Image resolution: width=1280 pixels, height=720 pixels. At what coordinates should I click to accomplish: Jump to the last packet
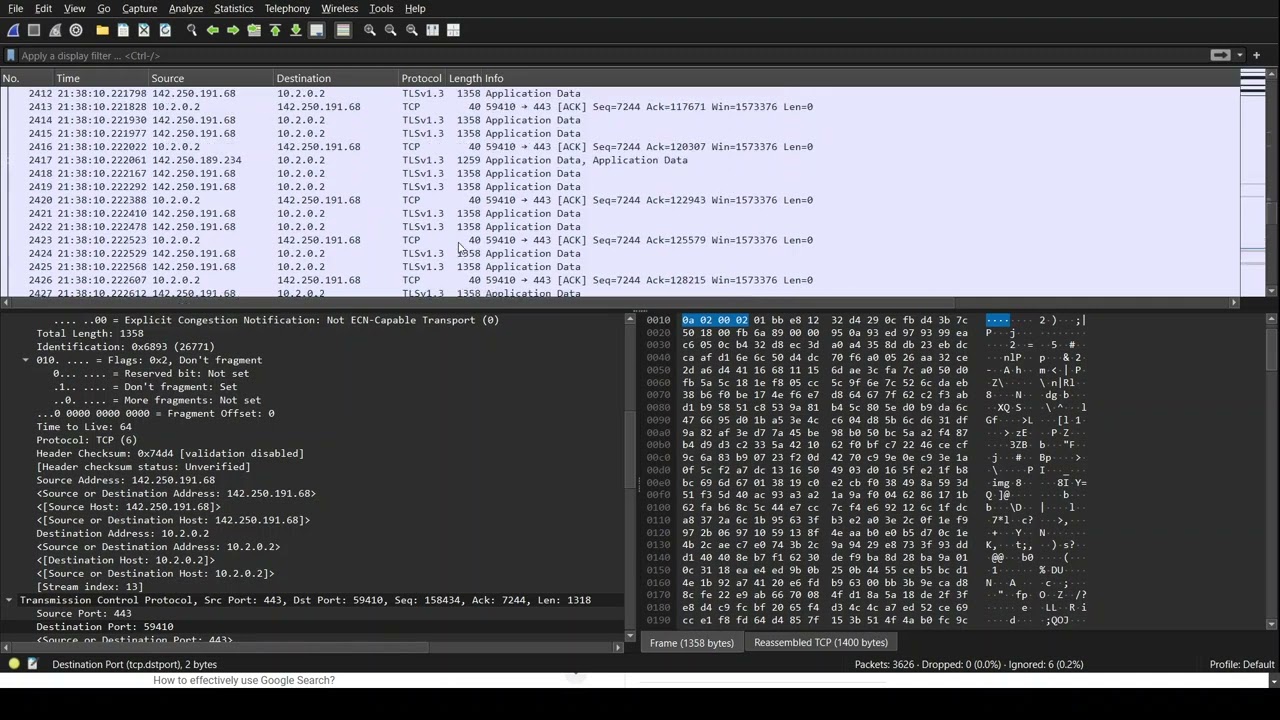[296, 30]
